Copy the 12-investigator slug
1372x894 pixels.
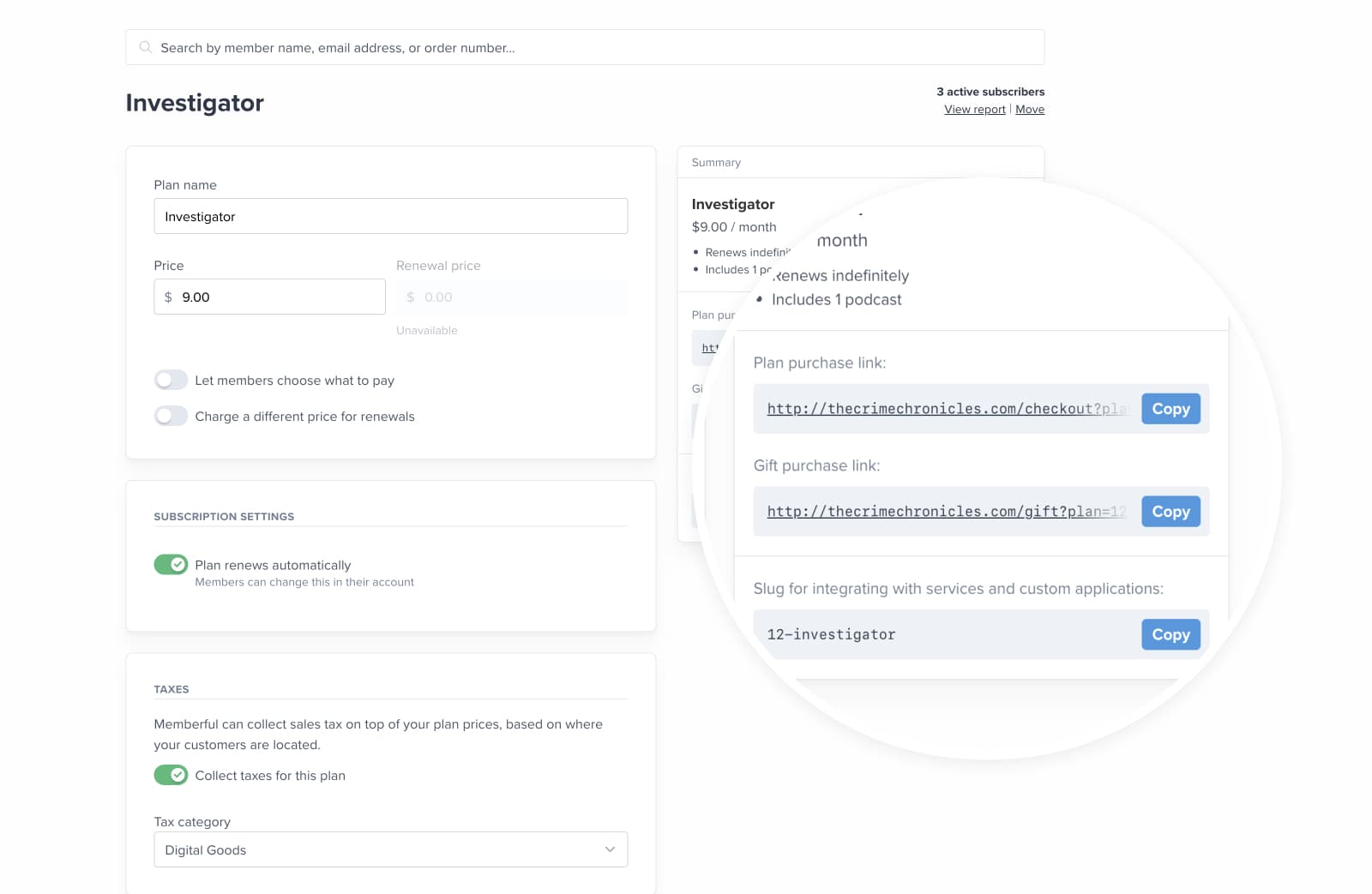click(1170, 634)
